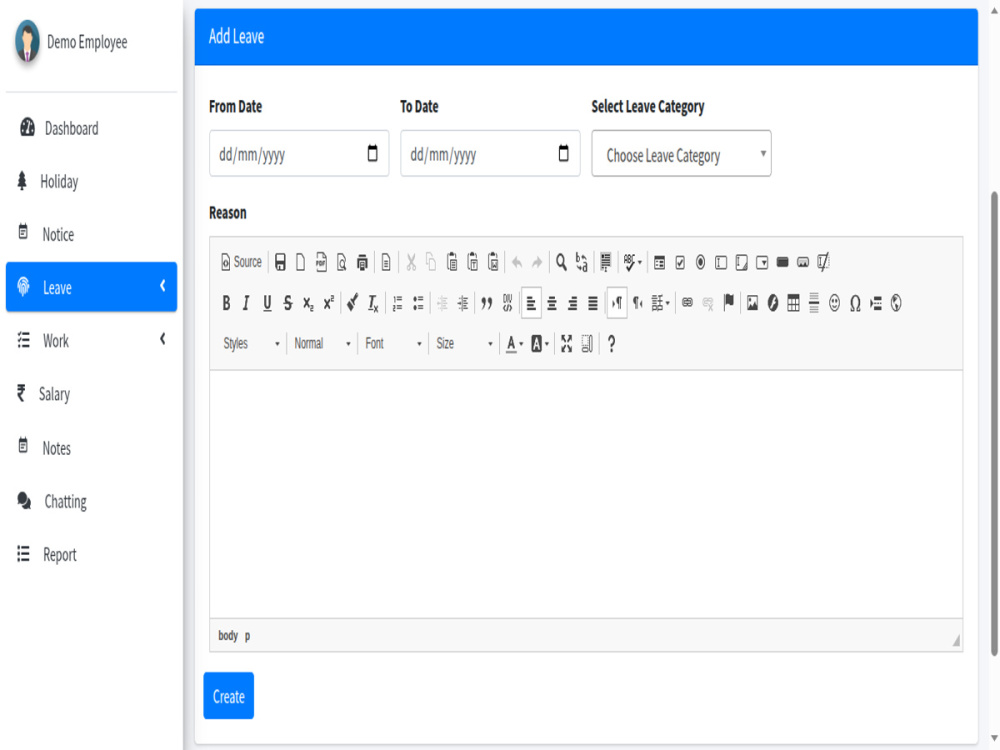This screenshot has width=1000, height=750.
Task: Click the Create Div Container icon
Action: point(507,304)
